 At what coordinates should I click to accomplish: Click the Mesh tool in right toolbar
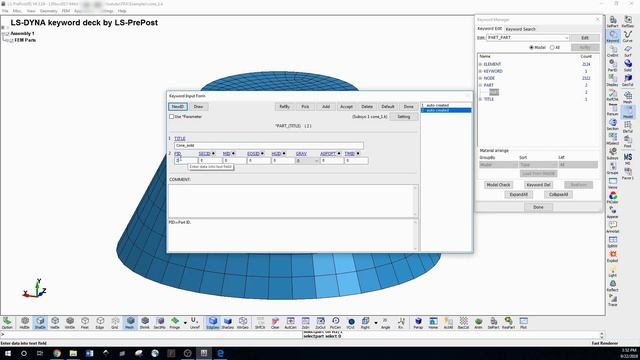(628, 97)
